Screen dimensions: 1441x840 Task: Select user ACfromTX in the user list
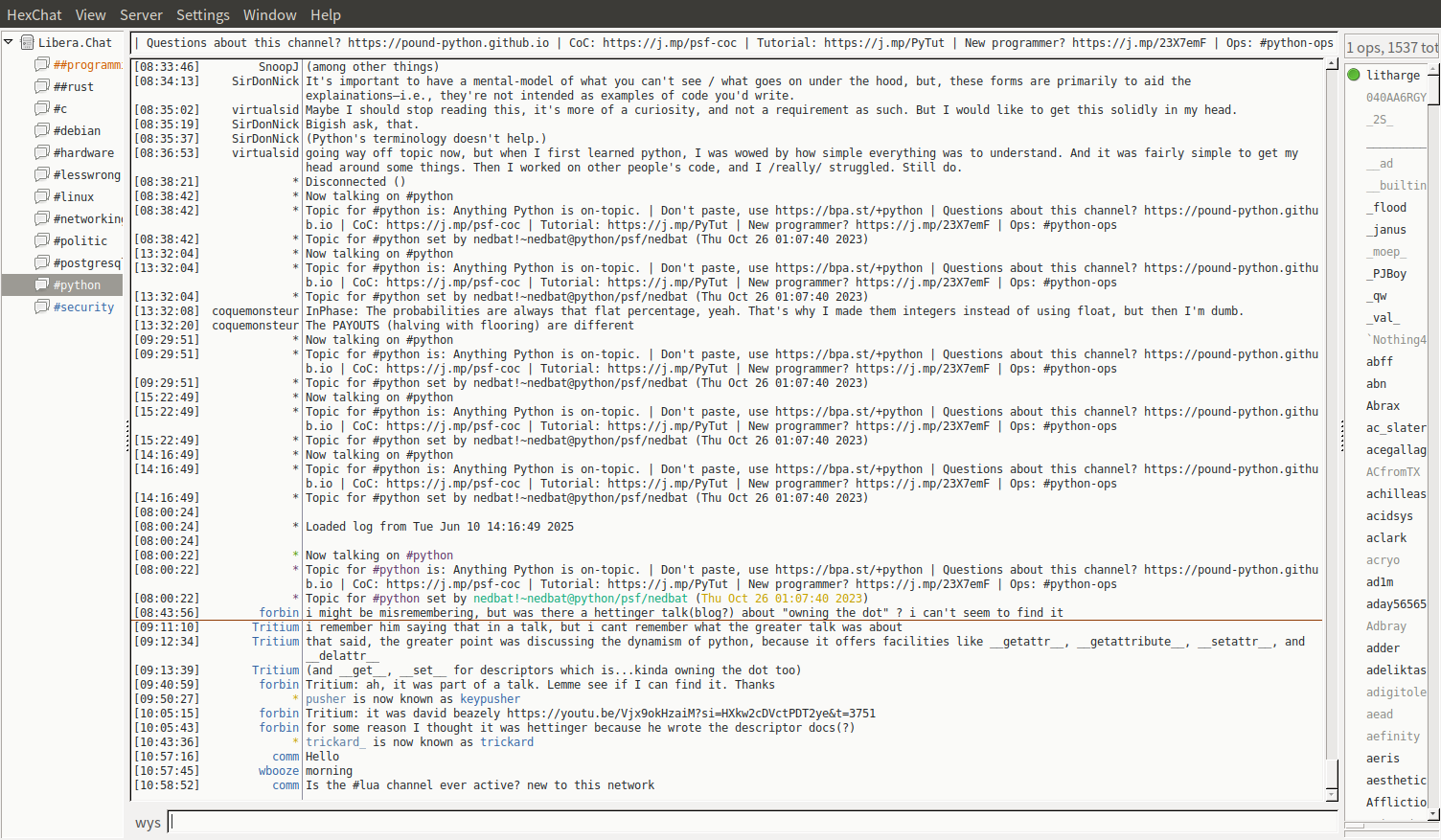pos(1393,471)
